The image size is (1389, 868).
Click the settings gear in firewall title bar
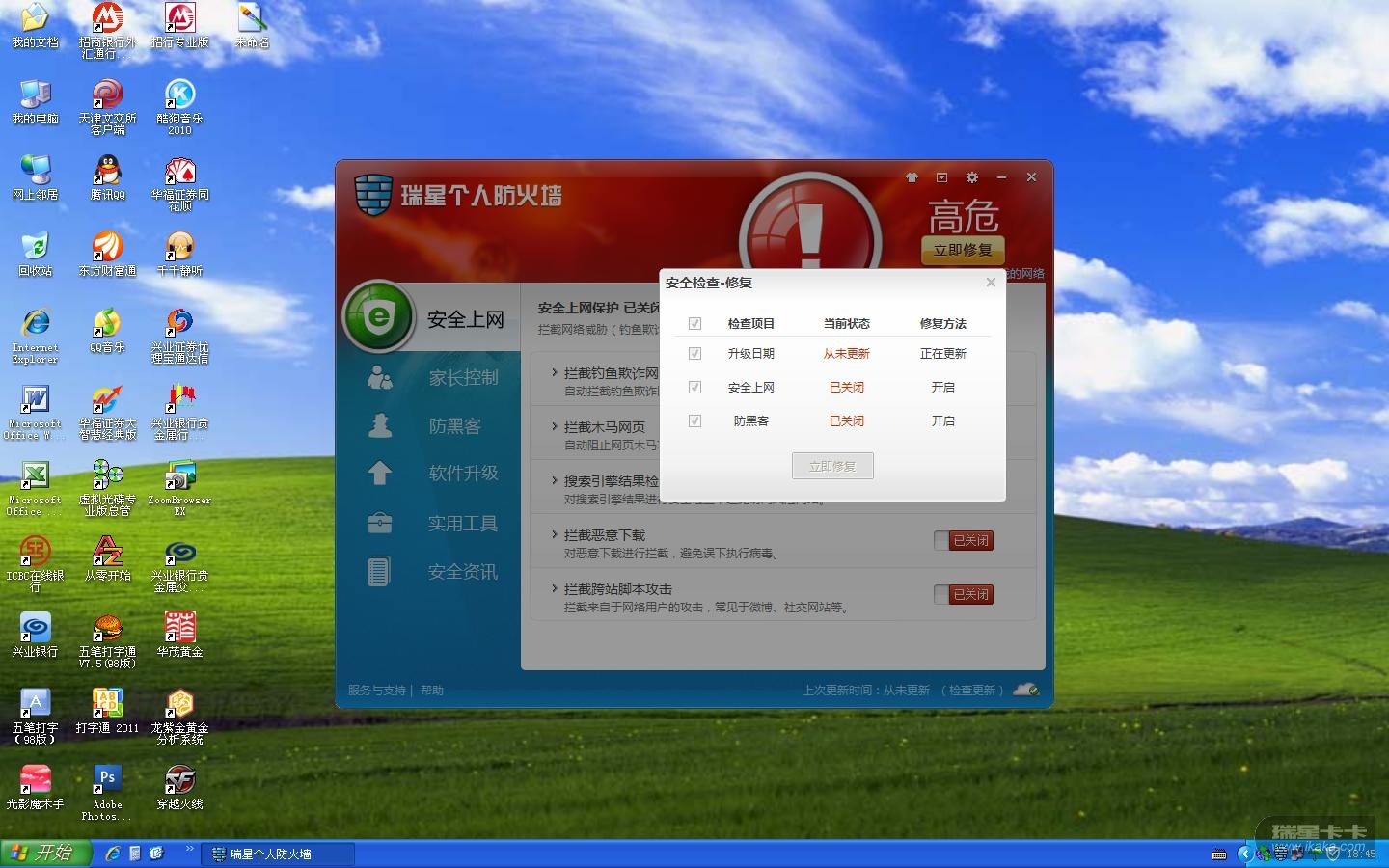click(972, 177)
